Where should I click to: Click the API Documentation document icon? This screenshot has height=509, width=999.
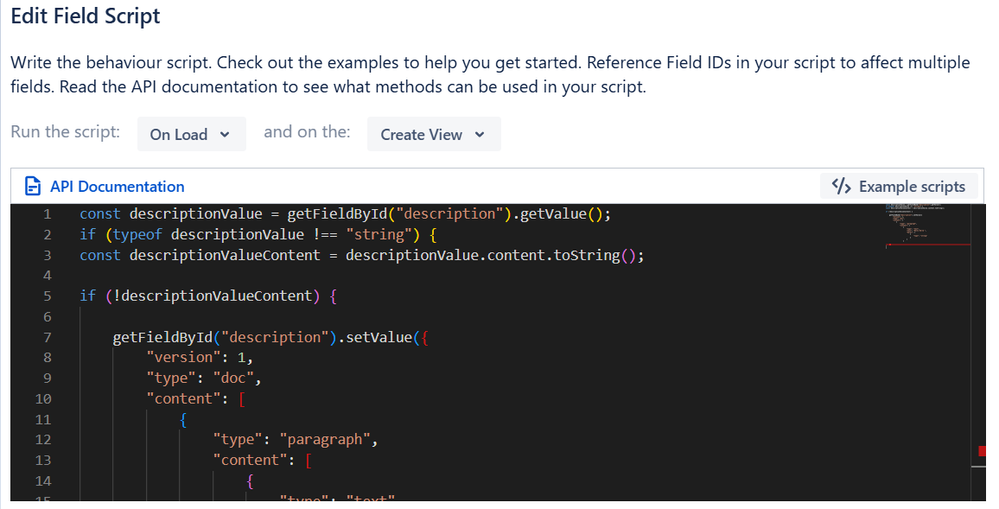(32, 186)
